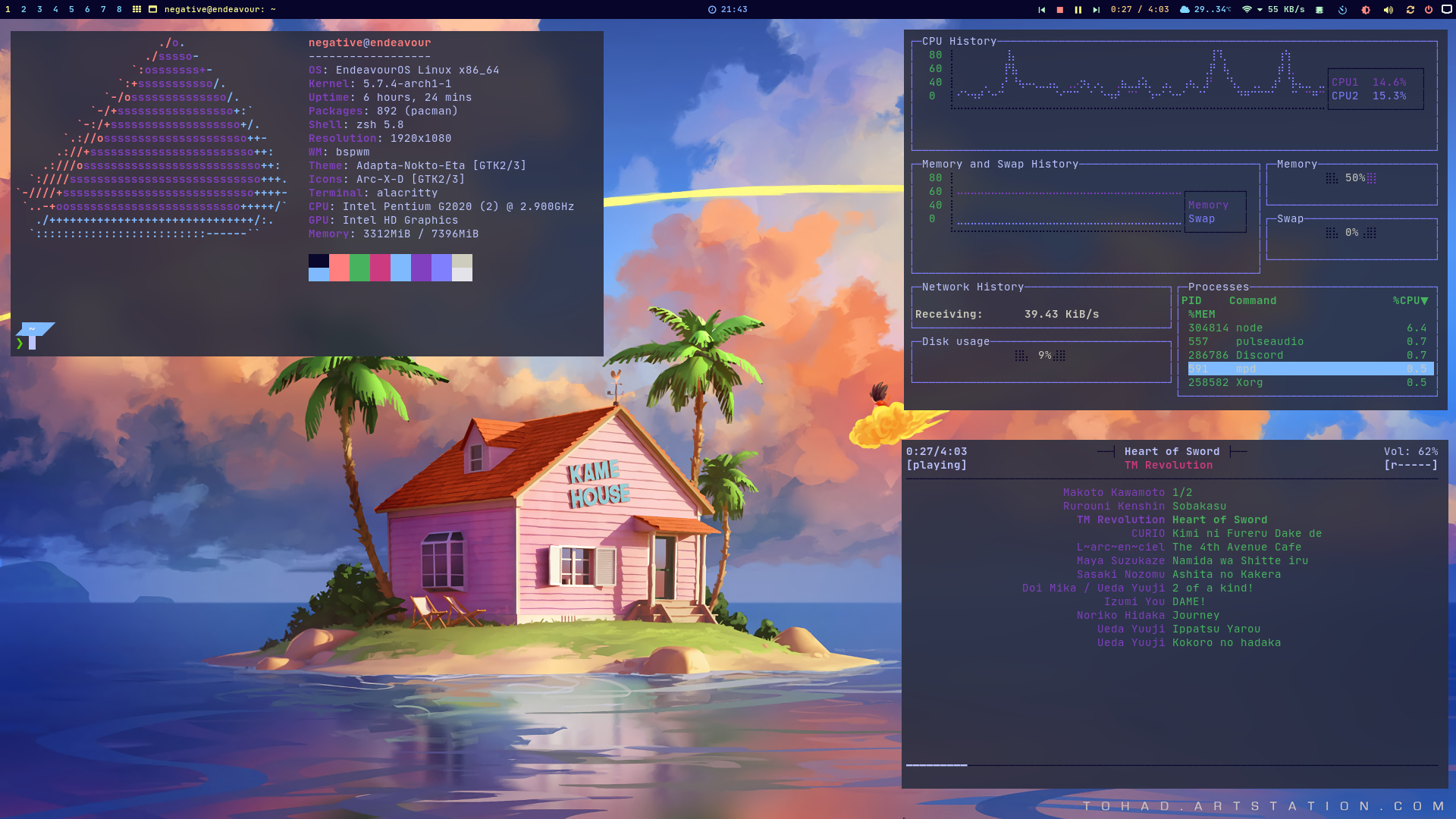Switch to workspace 6
Screen dimensions: 1456x819
(x=87, y=9)
